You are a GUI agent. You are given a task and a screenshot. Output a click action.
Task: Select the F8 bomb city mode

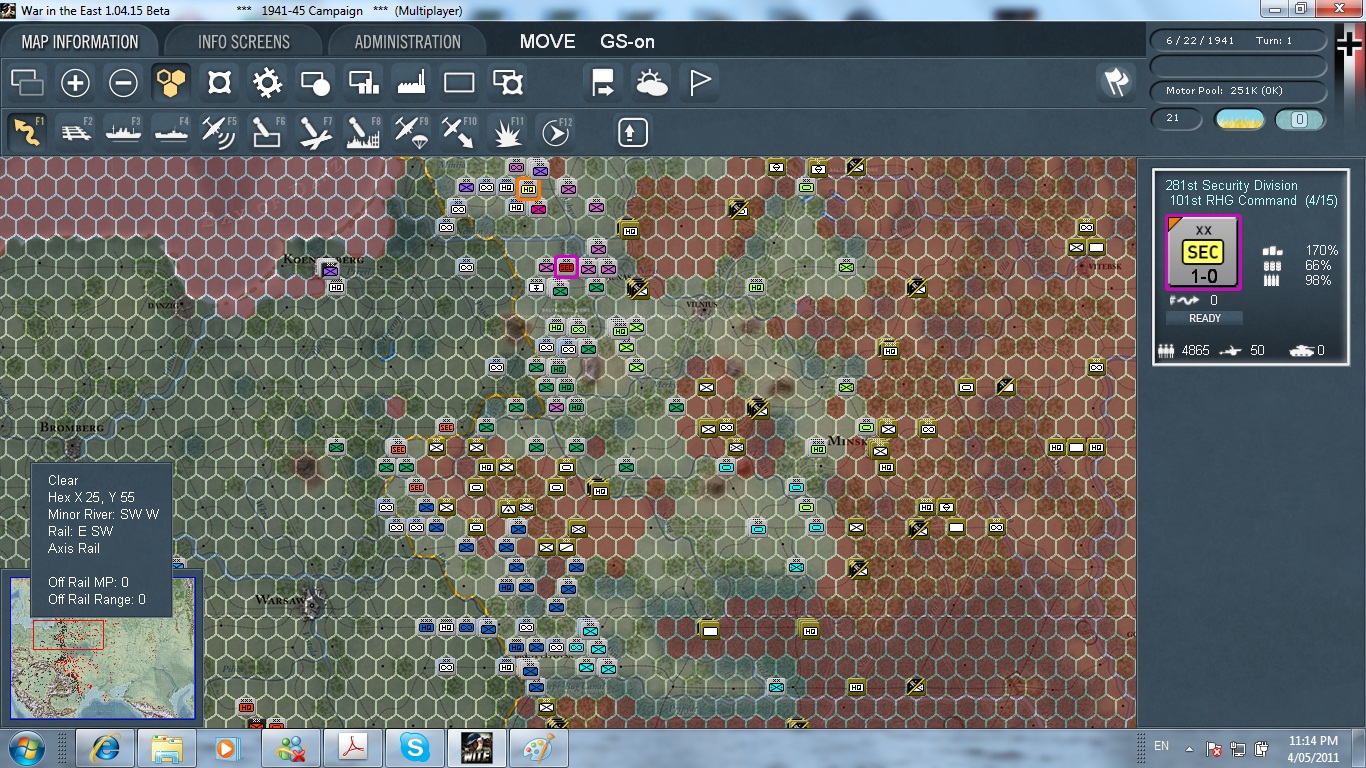pos(363,131)
